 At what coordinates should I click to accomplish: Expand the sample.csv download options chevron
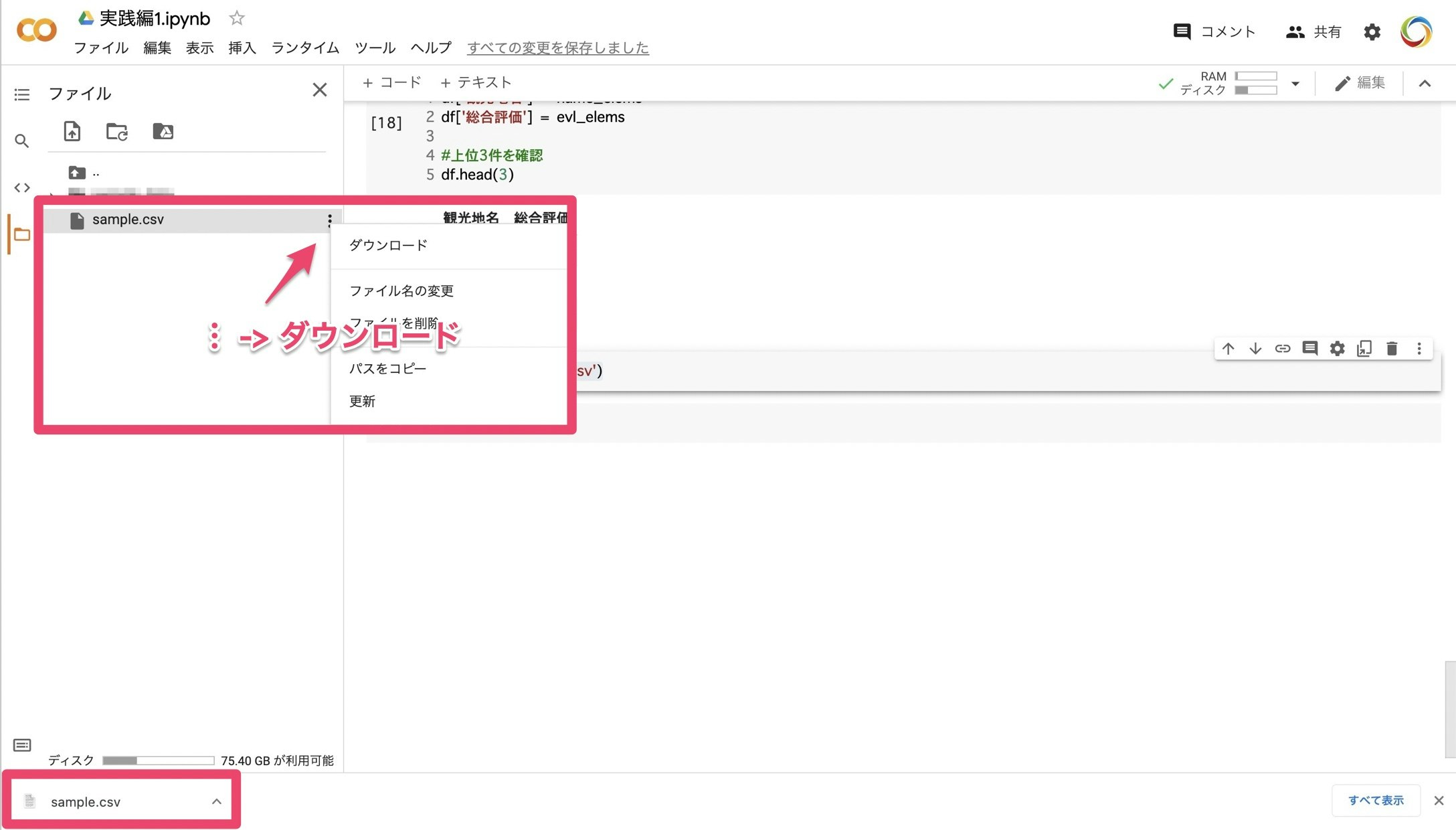point(216,801)
